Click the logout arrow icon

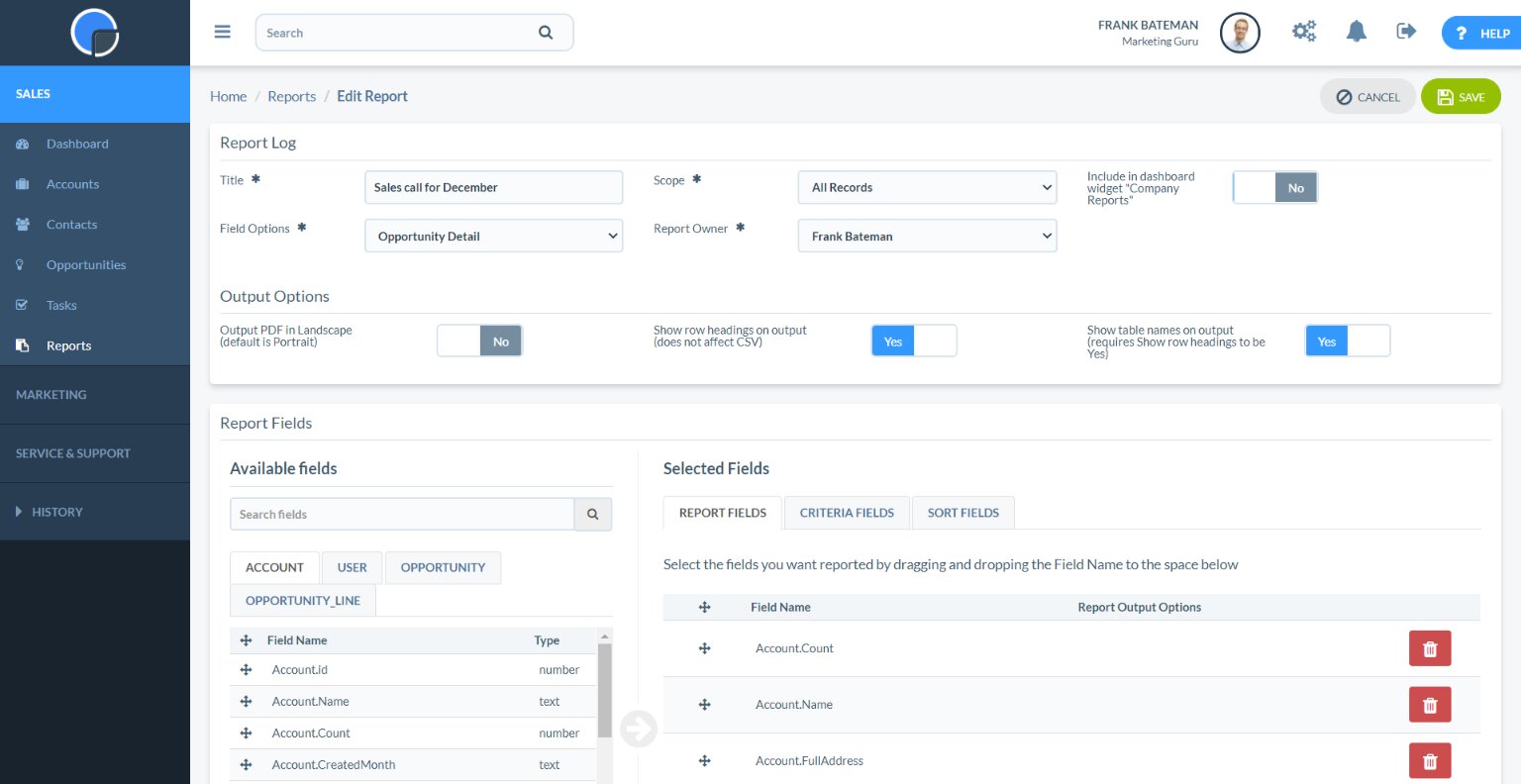pos(1406,32)
